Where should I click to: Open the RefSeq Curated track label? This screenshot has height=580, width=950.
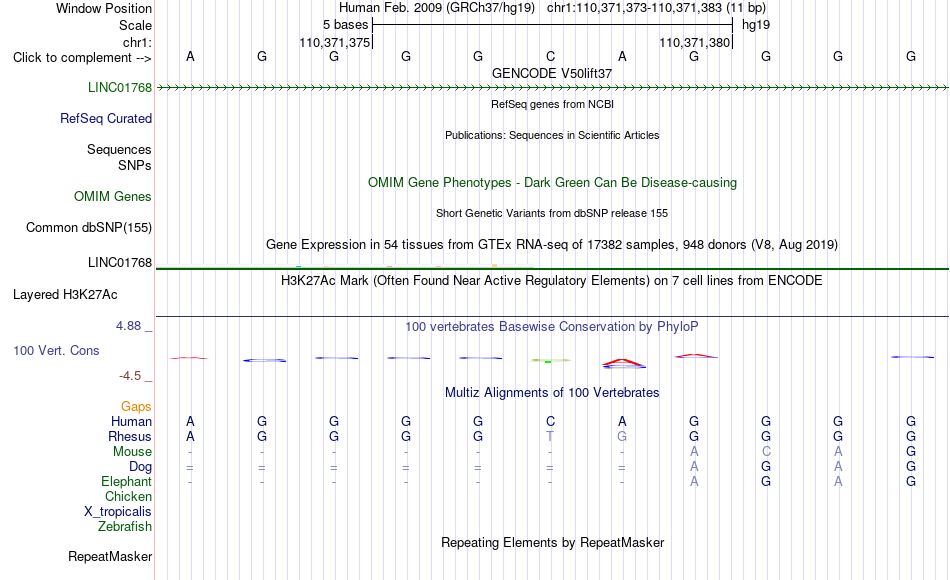pos(106,118)
